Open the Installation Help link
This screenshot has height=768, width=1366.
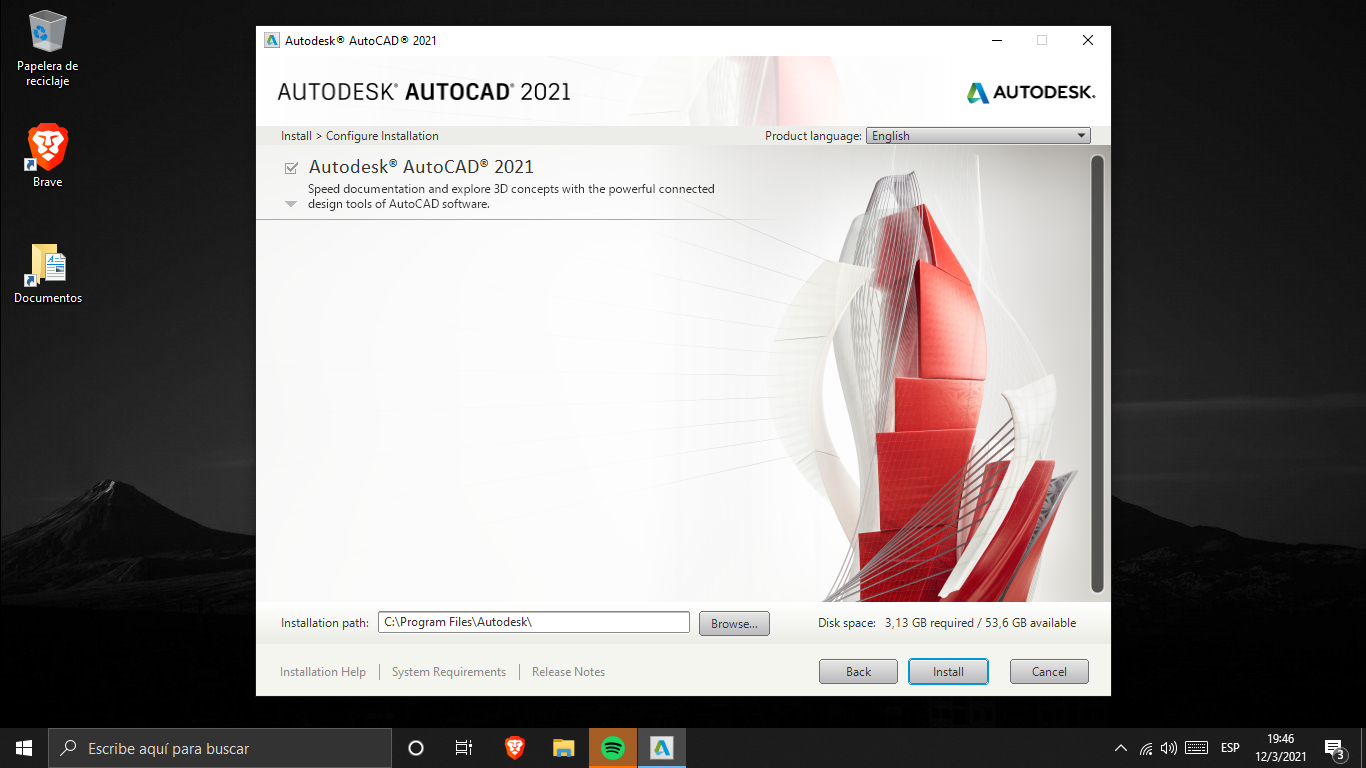(x=323, y=672)
